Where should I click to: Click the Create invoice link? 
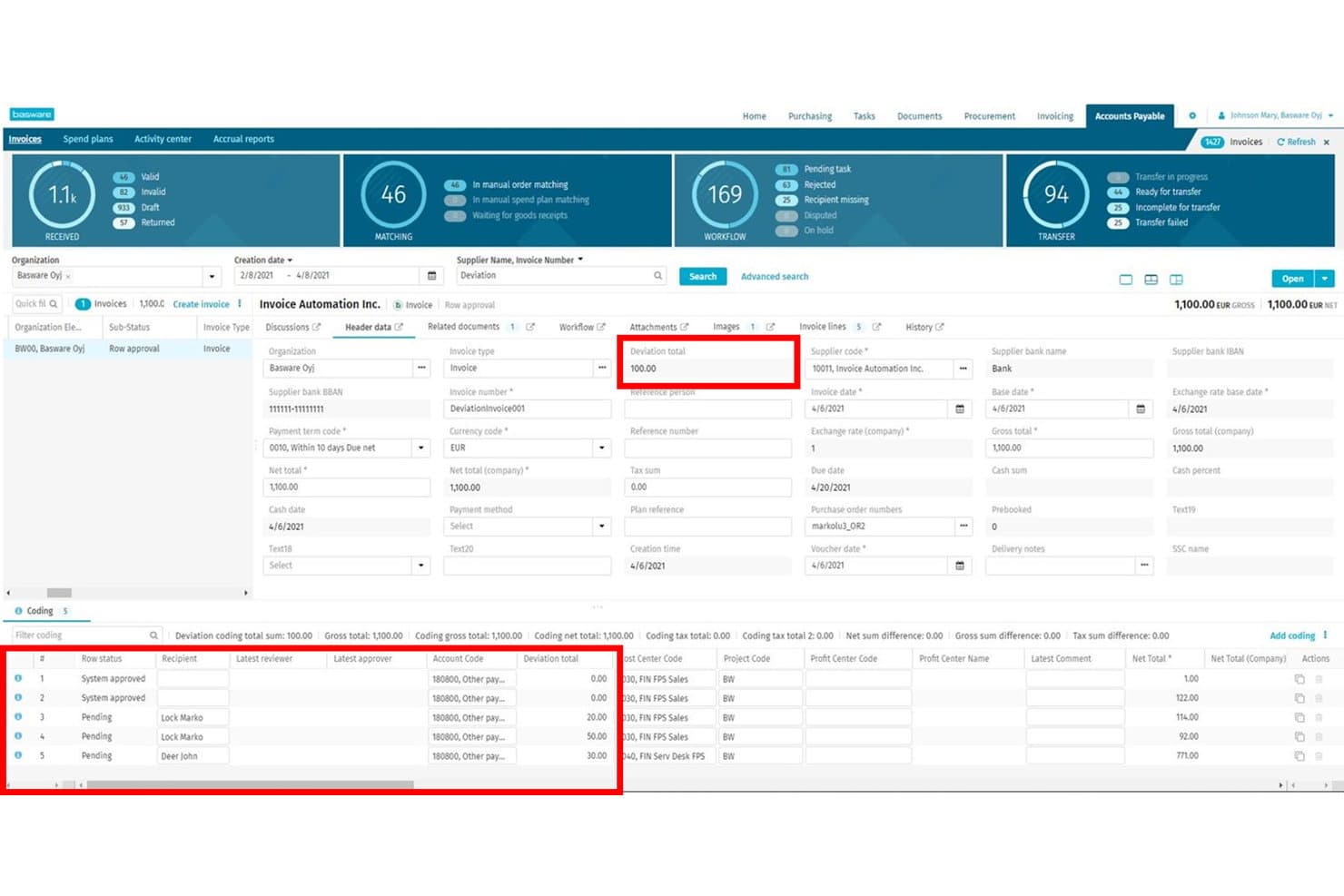coord(201,304)
